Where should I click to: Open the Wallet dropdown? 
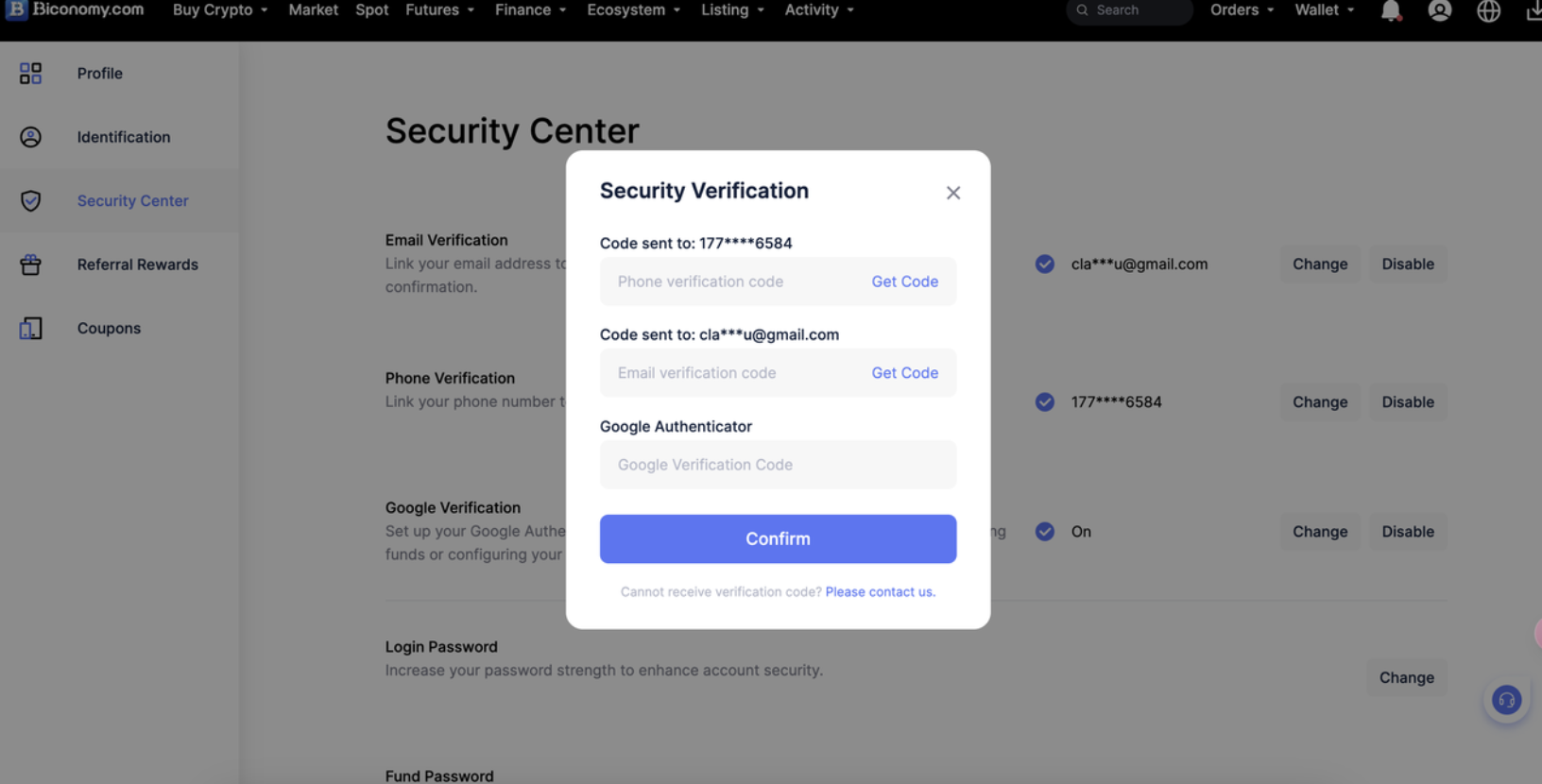click(x=1324, y=10)
